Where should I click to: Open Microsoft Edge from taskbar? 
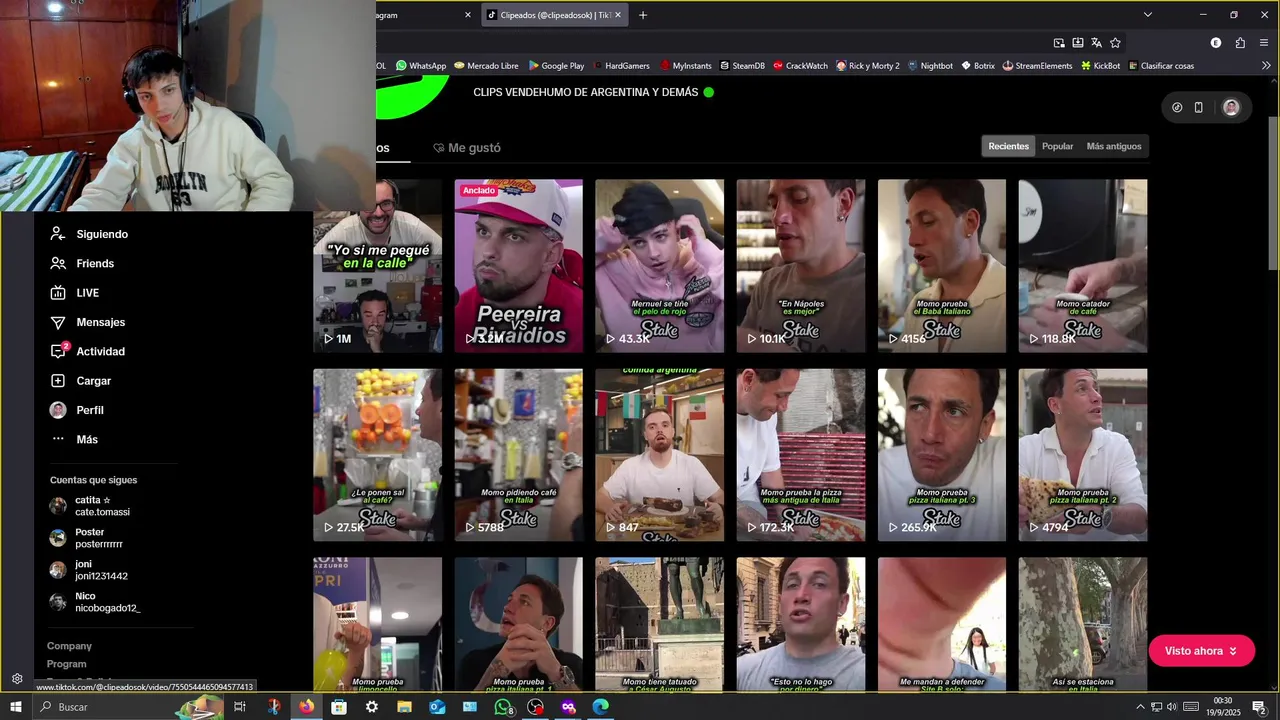(x=600, y=707)
